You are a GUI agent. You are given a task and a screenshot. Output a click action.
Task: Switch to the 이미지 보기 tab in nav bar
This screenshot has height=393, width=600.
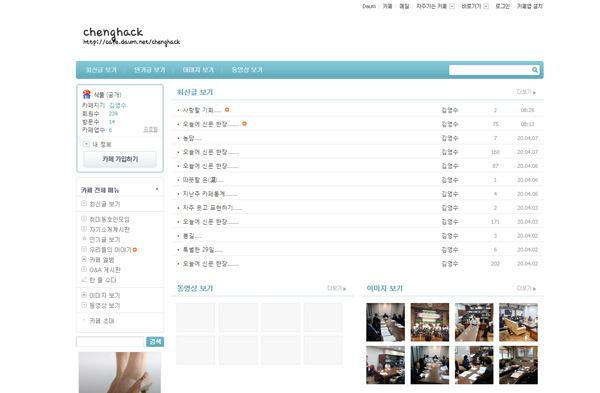click(x=198, y=70)
